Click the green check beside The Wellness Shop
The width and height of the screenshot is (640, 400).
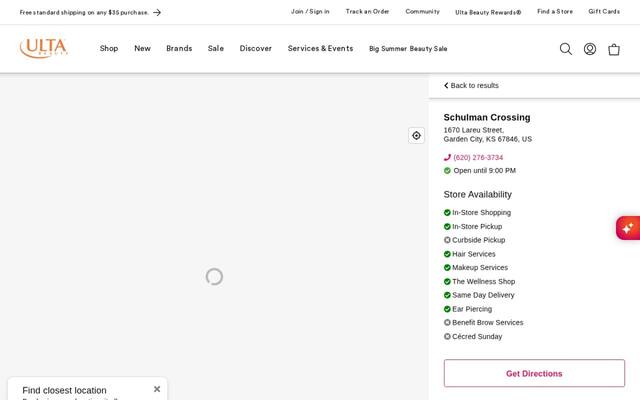coord(447,282)
